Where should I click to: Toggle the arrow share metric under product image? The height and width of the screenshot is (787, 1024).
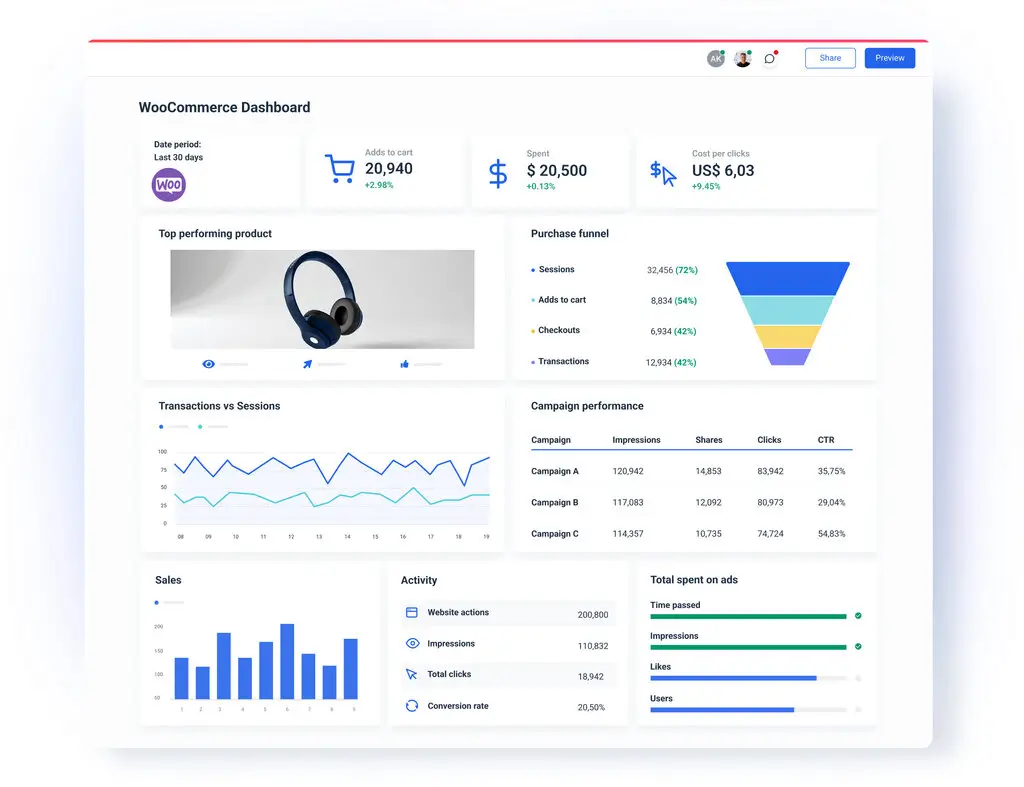click(x=307, y=364)
